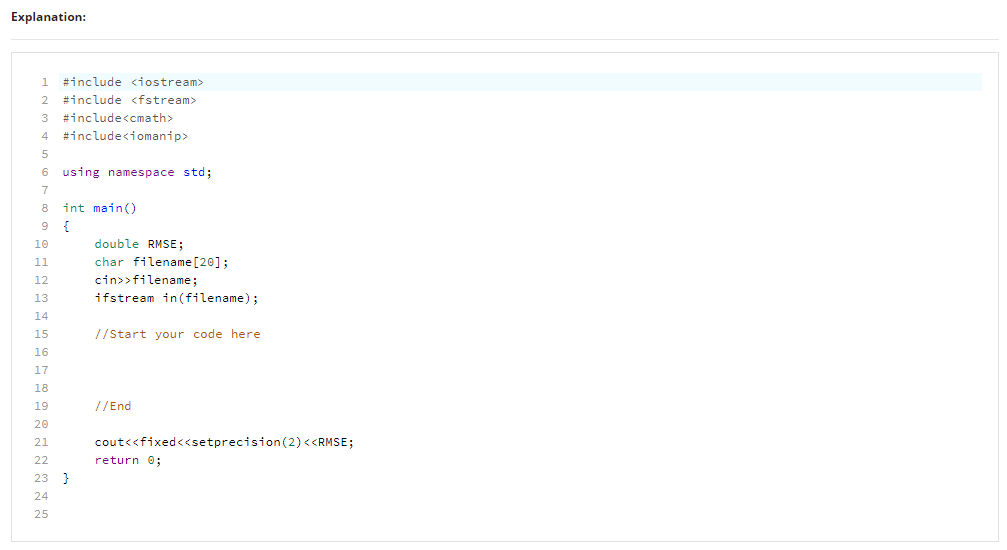Click the 'ifstream in(filename);' line
1007x550 pixels.
pyautogui.click(x=177, y=298)
